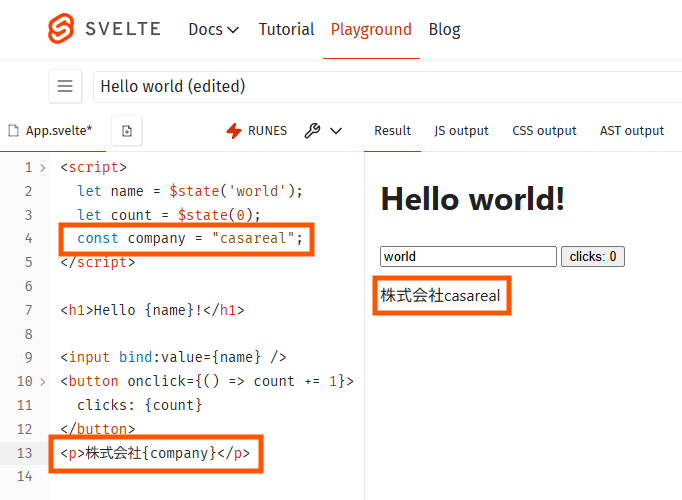Click the 'clicks: 0' button in the result
682x500 pixels.
click(x=593, y=257)
